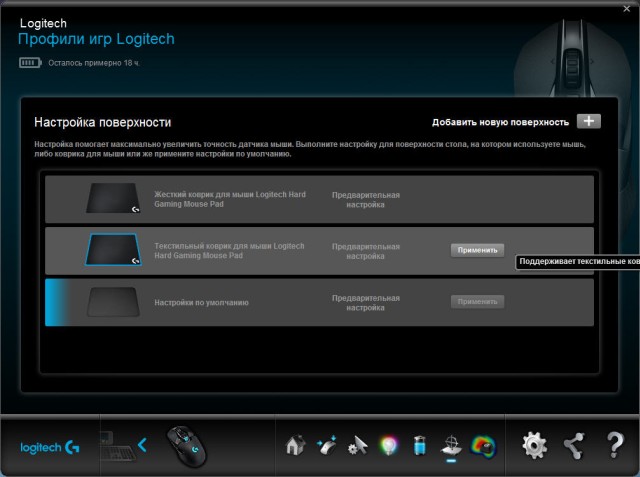
Task: Open pointer settings icon with gear
Action: click(x=358, y=446)
